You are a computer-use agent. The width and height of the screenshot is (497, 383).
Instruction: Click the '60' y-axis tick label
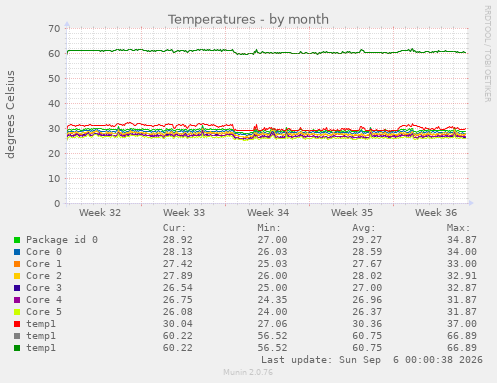(54, 54)
